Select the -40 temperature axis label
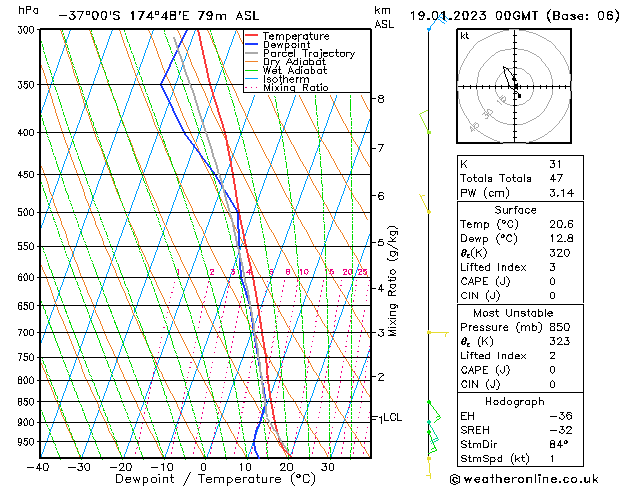629x486 pixels. click(38, 467)
